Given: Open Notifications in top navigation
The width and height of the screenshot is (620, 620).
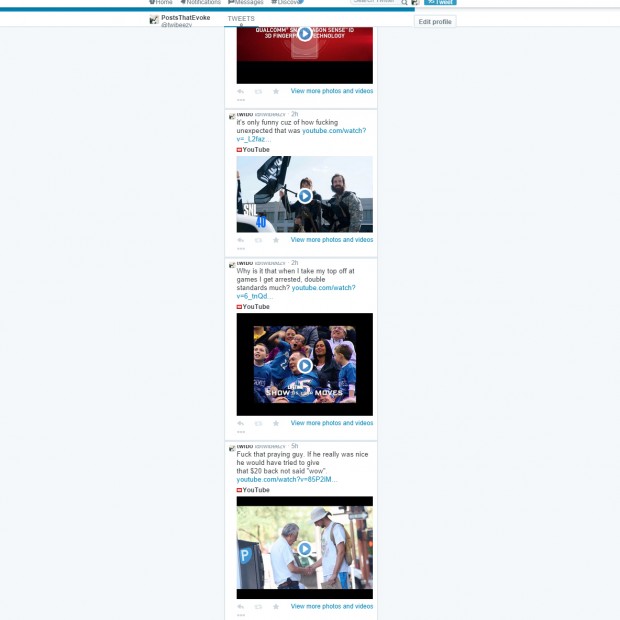Looking at the screenshot, I should click(200, 2).
